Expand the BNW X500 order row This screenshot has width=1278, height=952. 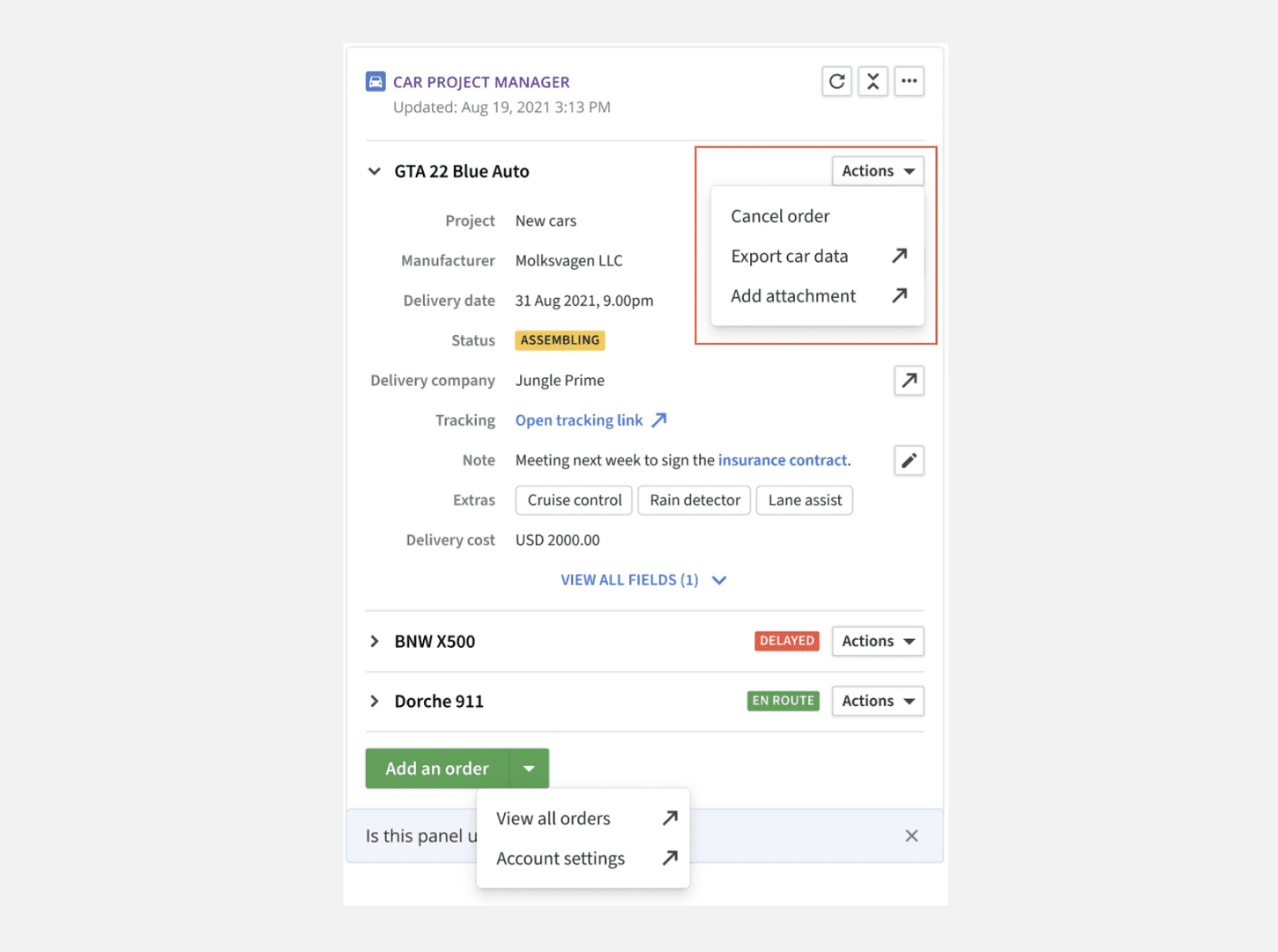point(375,641)
